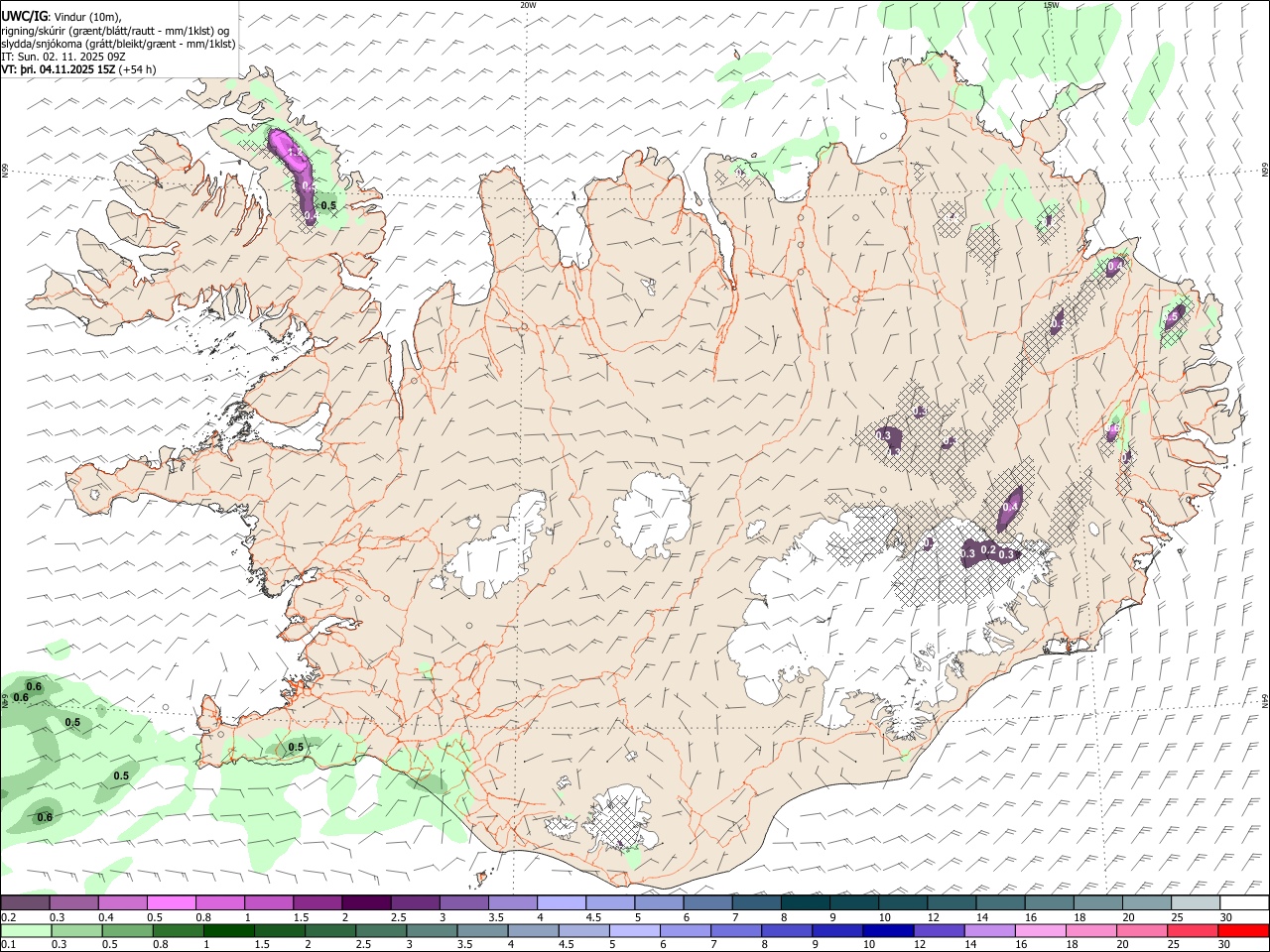This screenshot has height=952, width=1270.
Task: Click the 0.1 label under the rain legend
Action: tap(8, 945)
